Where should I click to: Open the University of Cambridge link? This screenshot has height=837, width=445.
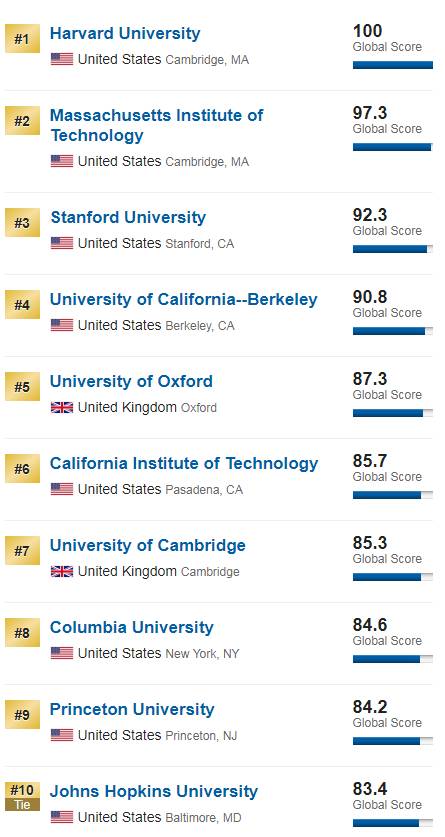click(148, 545)
